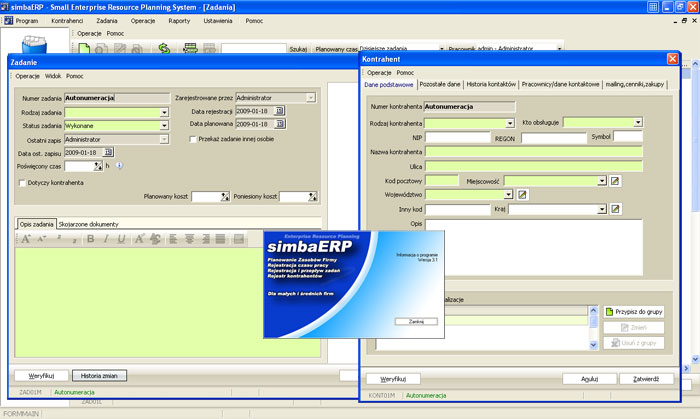Image resolution: width=700 pixels, height=419 pixels.
Task: Open the Pracownik filter dropdown
Action: point(559,49)
